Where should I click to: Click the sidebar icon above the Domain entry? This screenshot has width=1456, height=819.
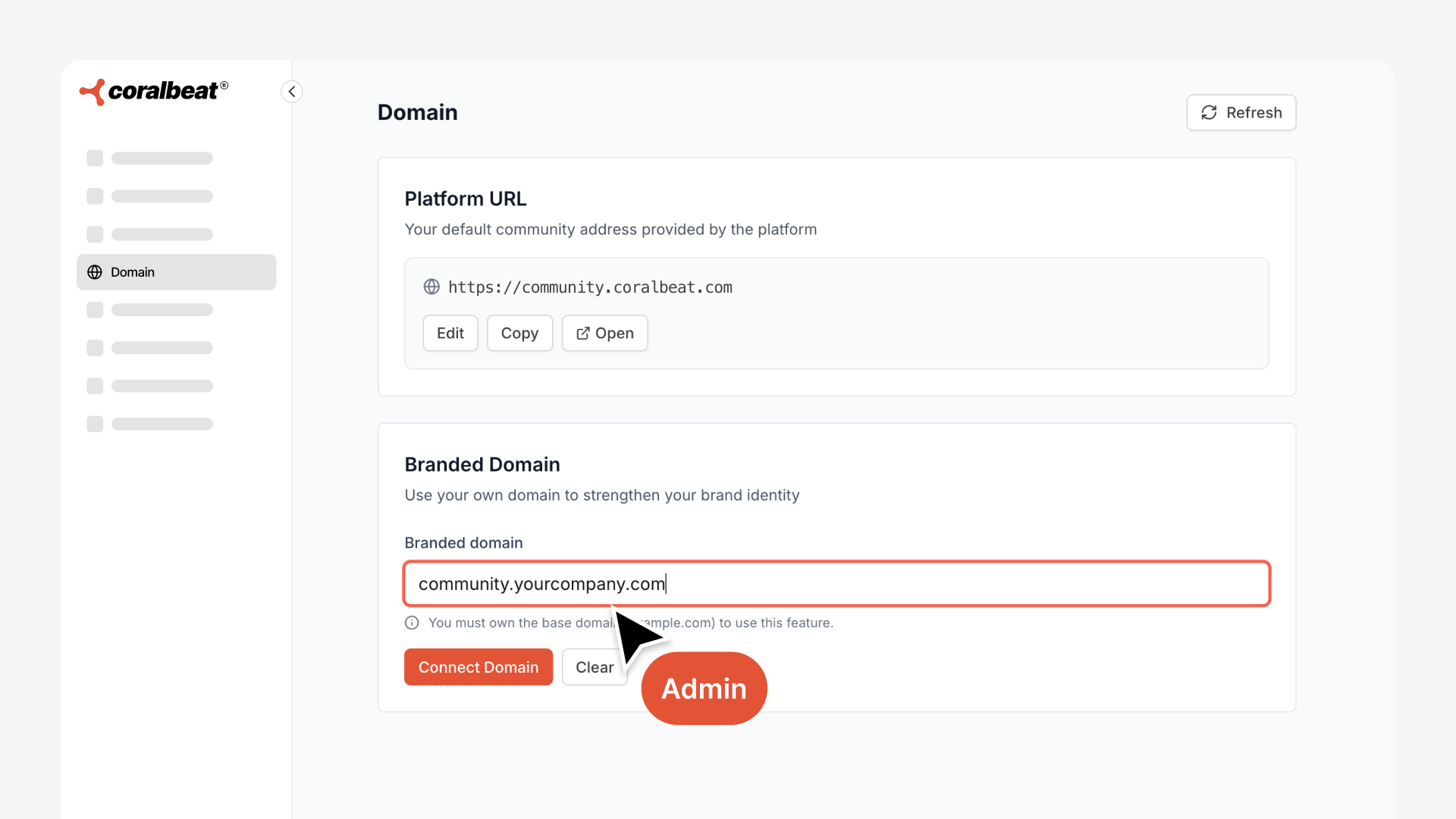pos(94,234)
